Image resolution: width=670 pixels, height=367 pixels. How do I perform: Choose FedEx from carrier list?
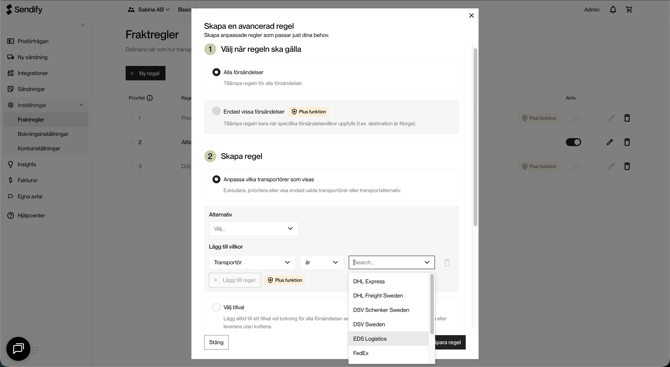[x=389, y=353]
